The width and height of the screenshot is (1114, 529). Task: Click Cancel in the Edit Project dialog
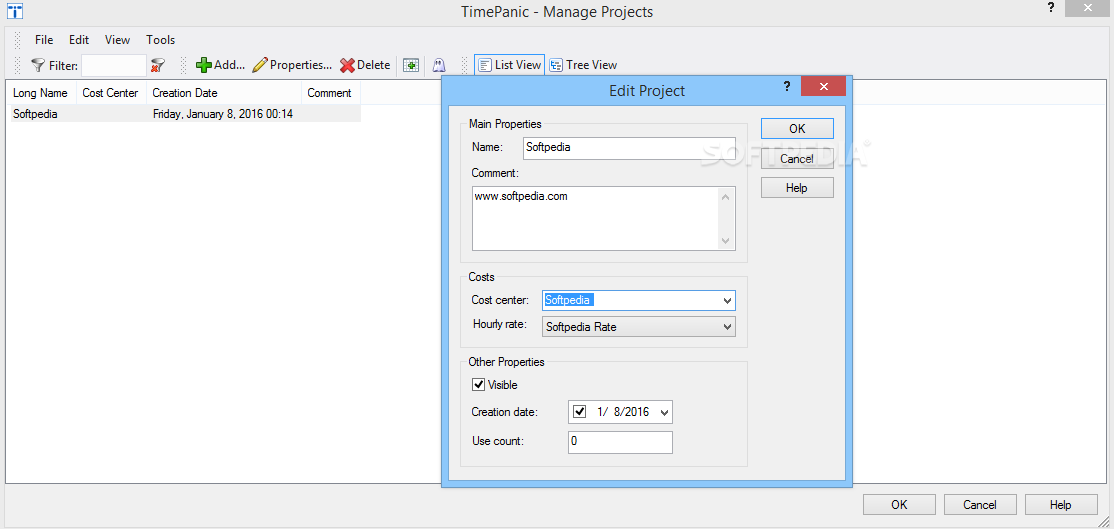(797, 158)
